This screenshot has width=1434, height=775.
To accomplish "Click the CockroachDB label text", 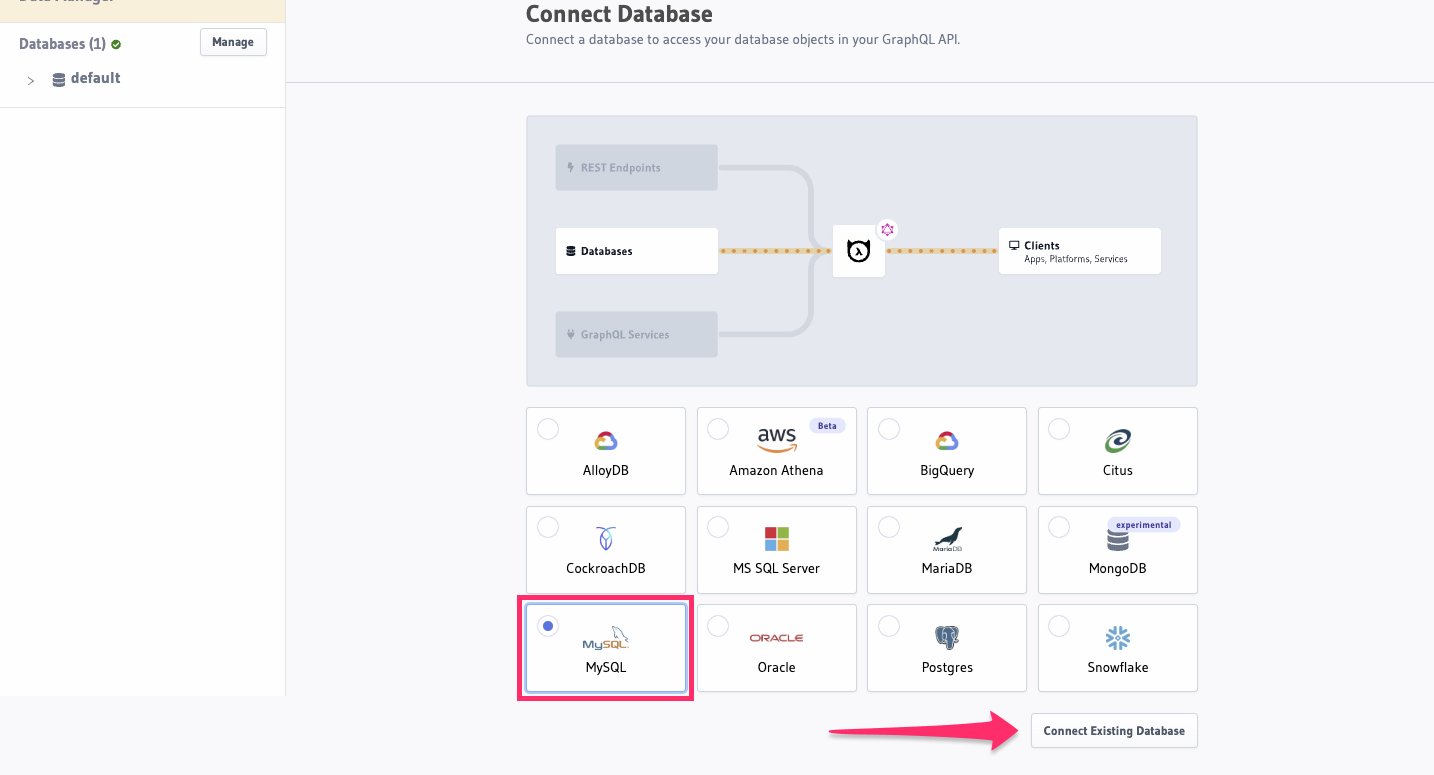I will (x=606, y=568).
